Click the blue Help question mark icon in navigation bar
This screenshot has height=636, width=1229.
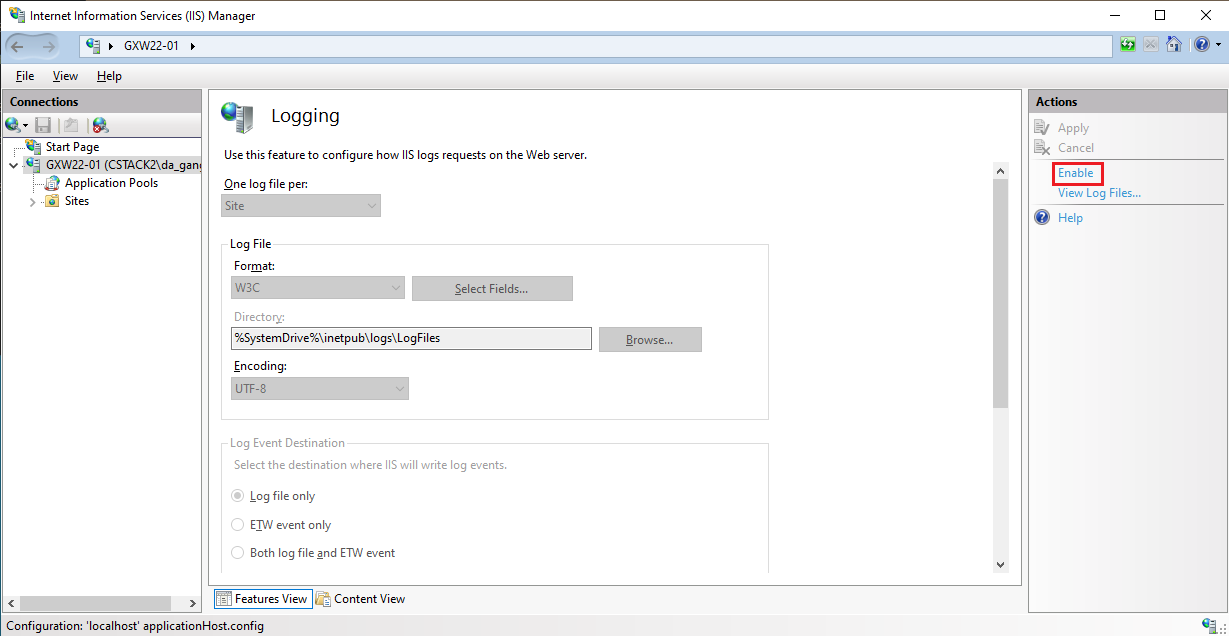1200,45
